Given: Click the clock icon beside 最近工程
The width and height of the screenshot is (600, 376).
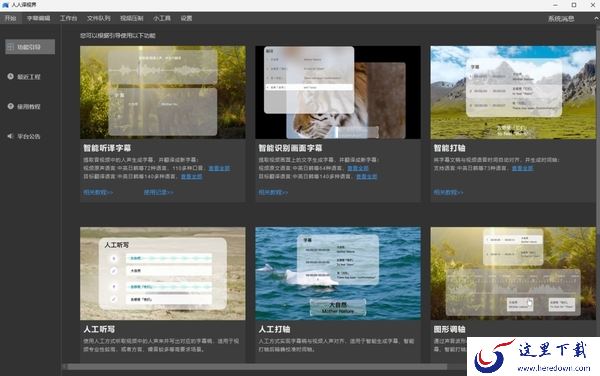Looking at the screenshot, I should tap(11, 77).
